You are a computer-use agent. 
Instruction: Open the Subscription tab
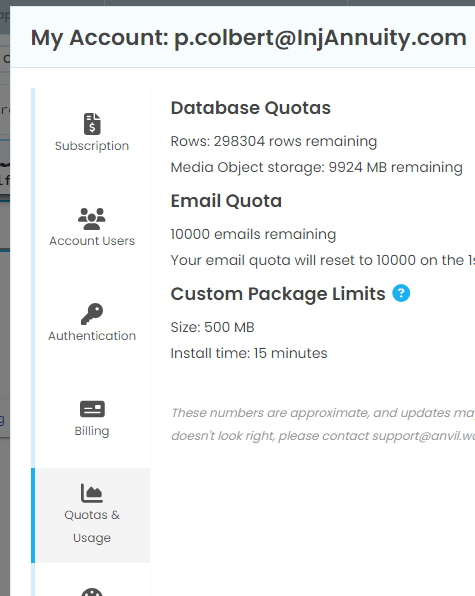point(92,135)
